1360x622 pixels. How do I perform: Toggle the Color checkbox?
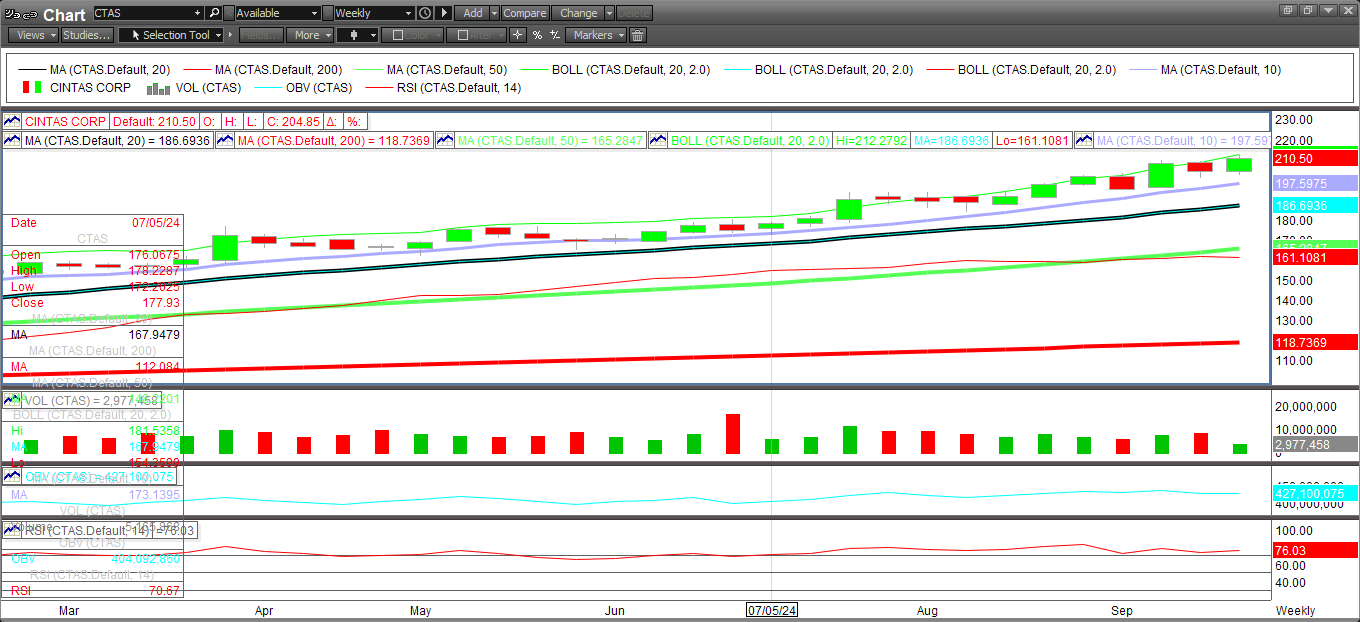(397, 35)
